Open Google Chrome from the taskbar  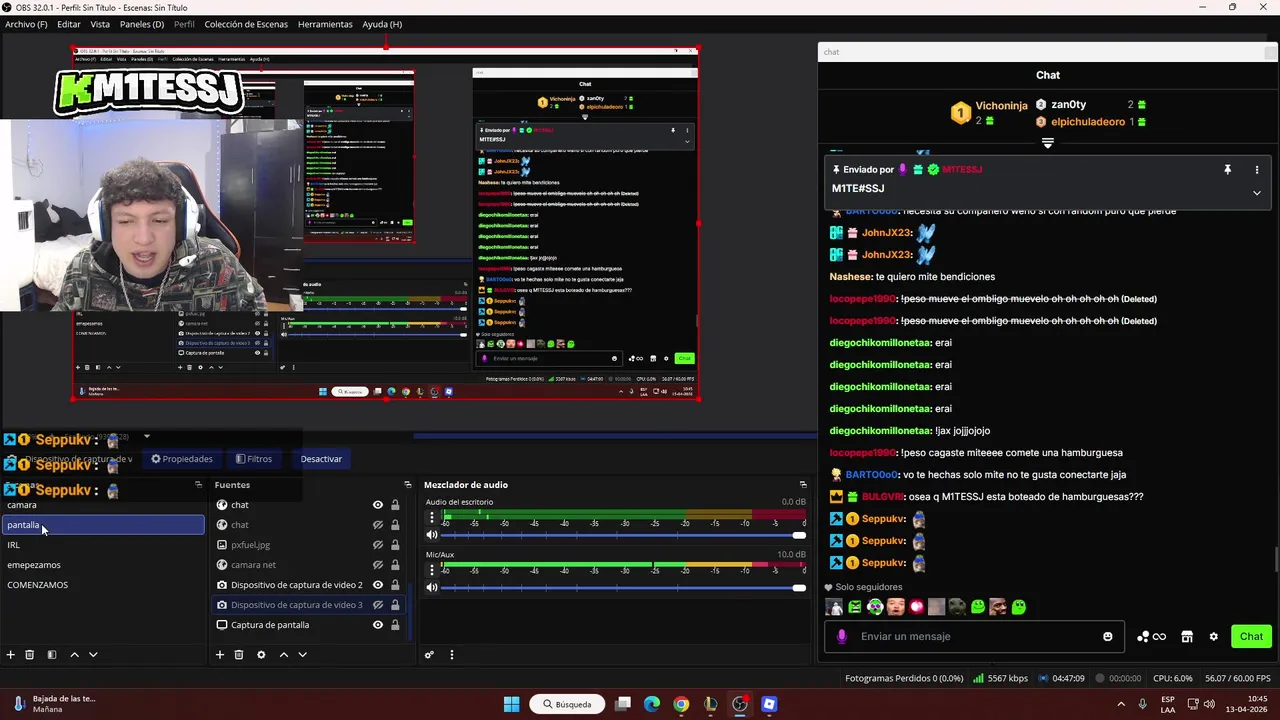681,704
